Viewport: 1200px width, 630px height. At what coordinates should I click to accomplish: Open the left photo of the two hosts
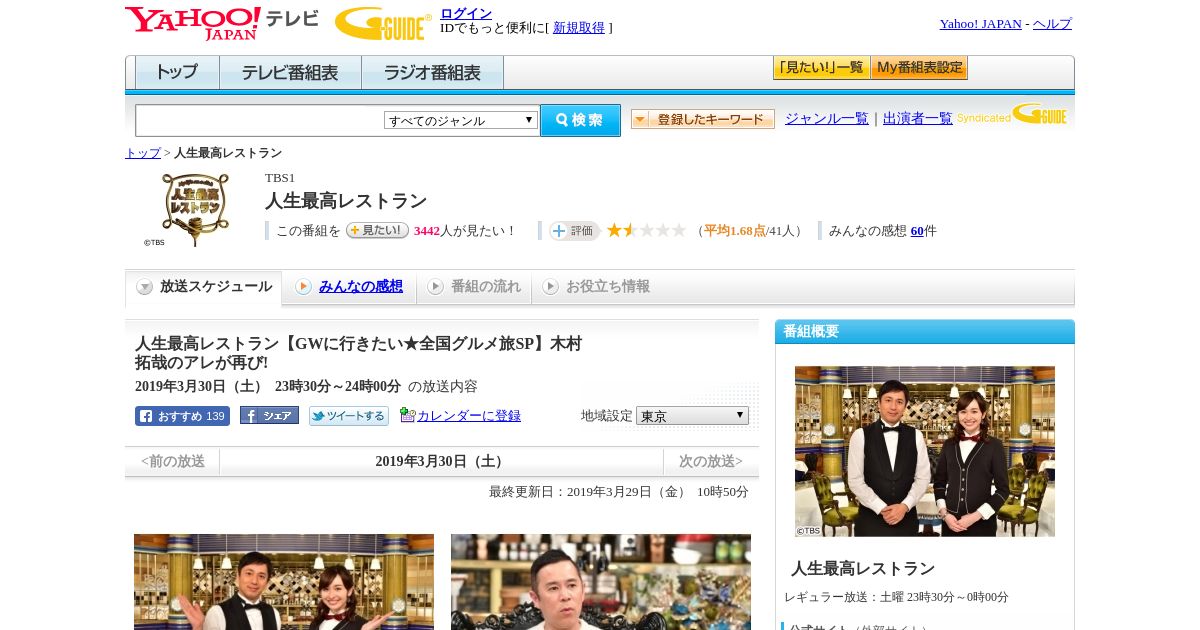(284, 582)
